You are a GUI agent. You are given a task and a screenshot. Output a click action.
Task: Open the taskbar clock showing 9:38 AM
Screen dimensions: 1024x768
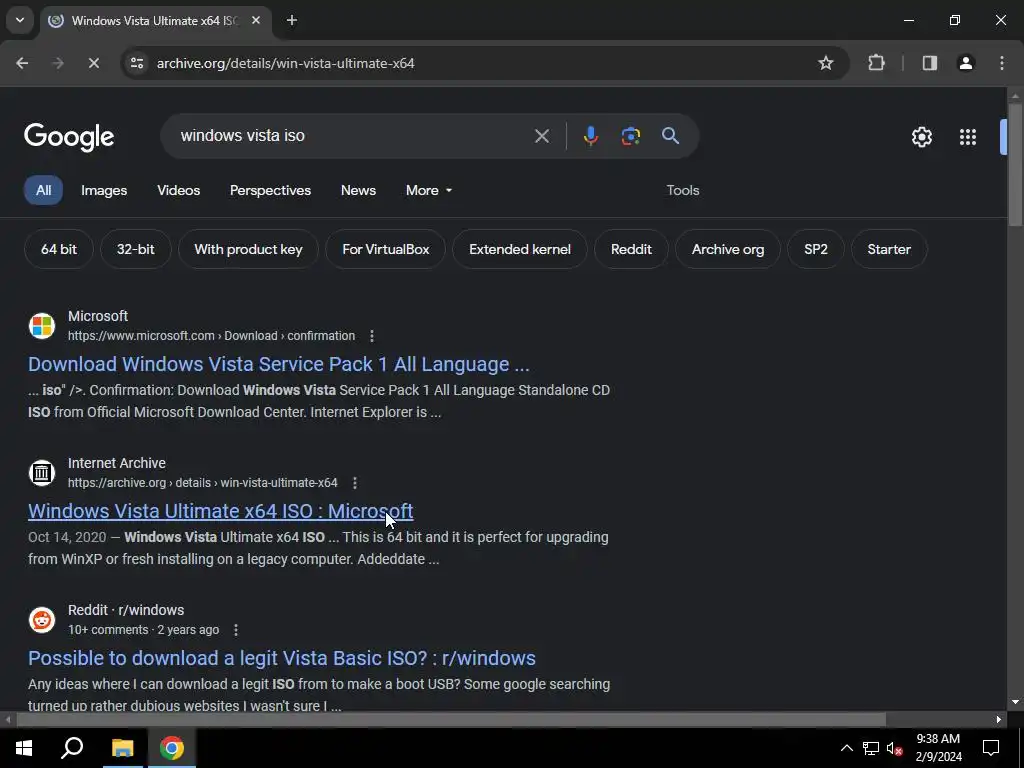(938, 748)
